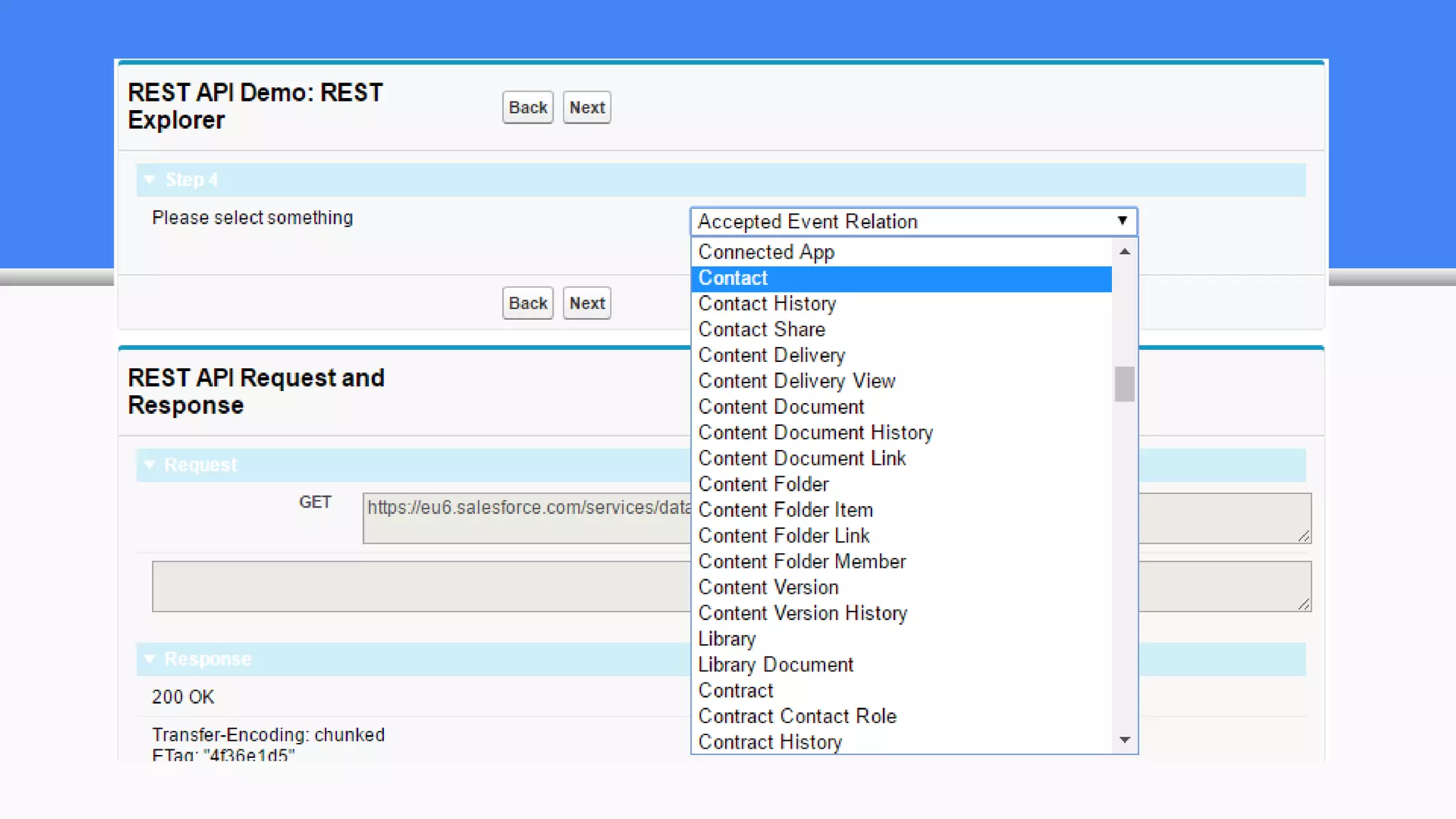Screen dimensions: 1456x819
Task: Click the bottom Next button
Action: pyautogui.click(x=587, y=304)
